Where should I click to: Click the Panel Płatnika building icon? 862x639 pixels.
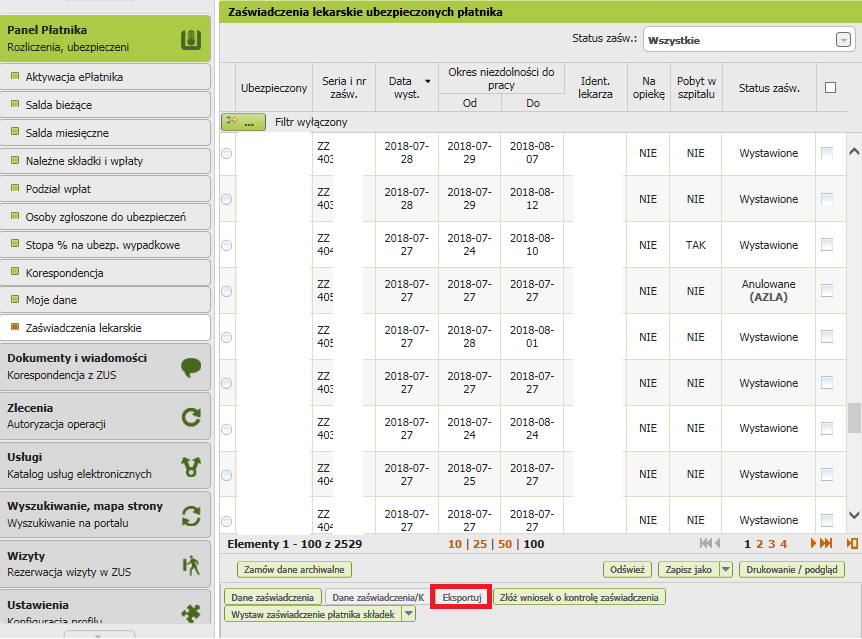click(x=191, y=40)
